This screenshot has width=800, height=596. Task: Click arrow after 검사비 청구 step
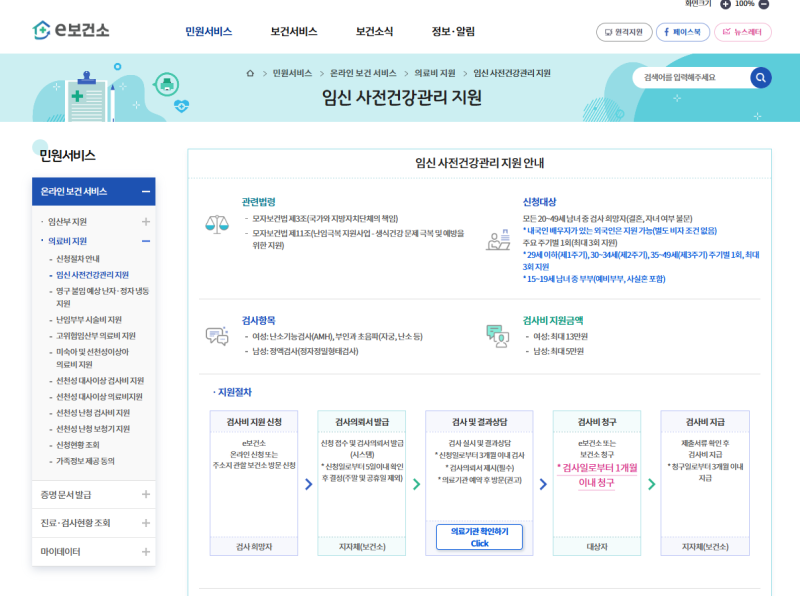pos(652,484)
